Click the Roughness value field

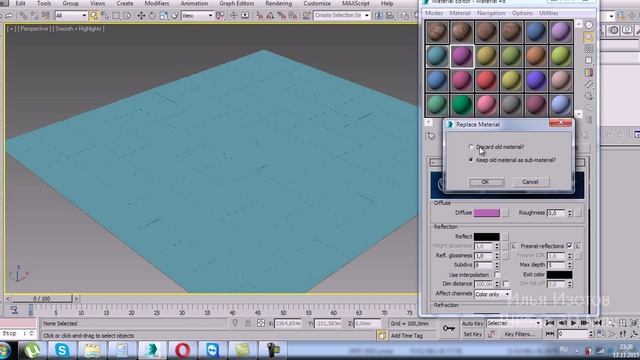click(556, 213)
